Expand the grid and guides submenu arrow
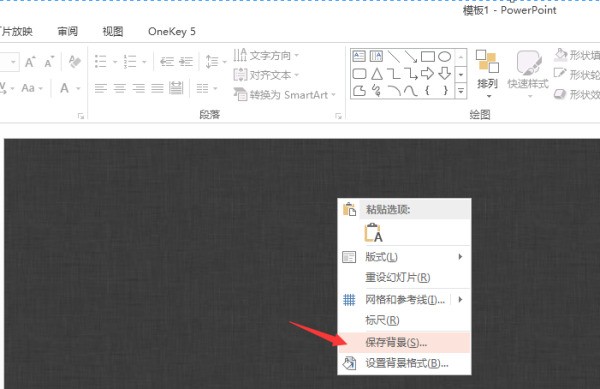The image size is (600, 389). (x=460, y=299)
